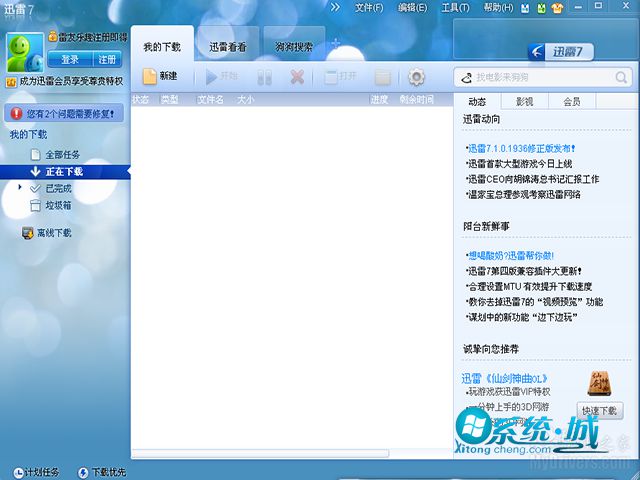
Task: Open the 文件(F) menu
Action: pos(369,8)
